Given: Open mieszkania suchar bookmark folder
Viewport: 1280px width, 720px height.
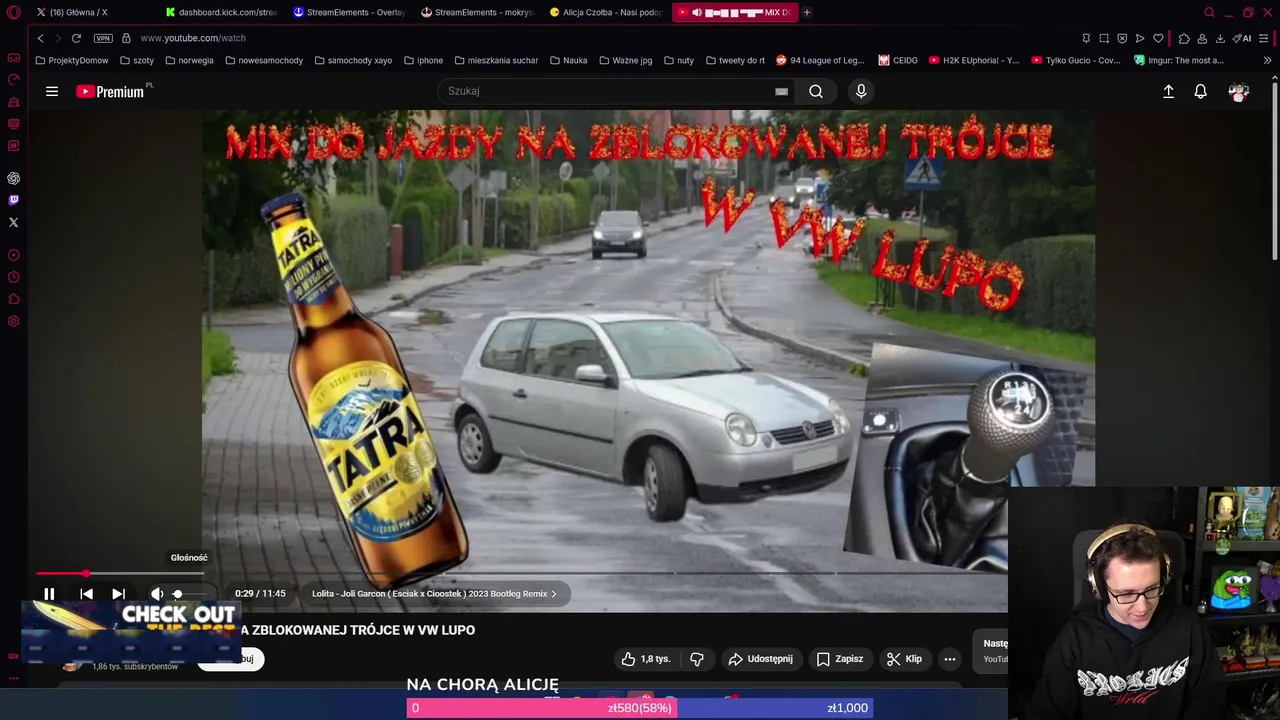Looking at the screenshot, I should point(496,60).
